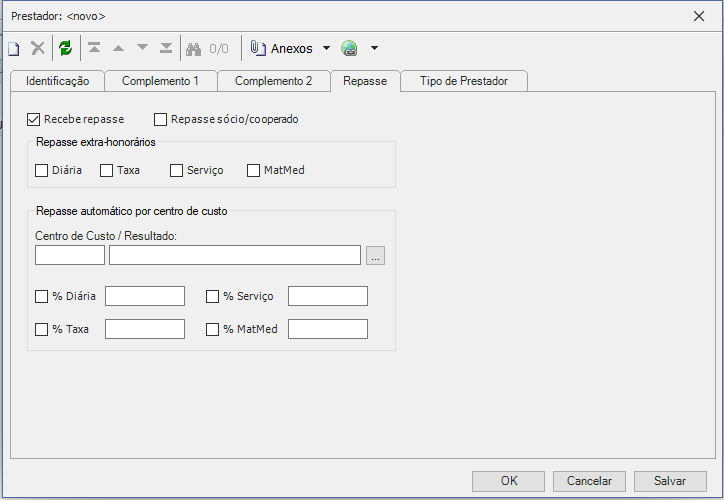Go to next record arrow
Image resolution: width=724 pixels, height=500 pixels.
142,48
